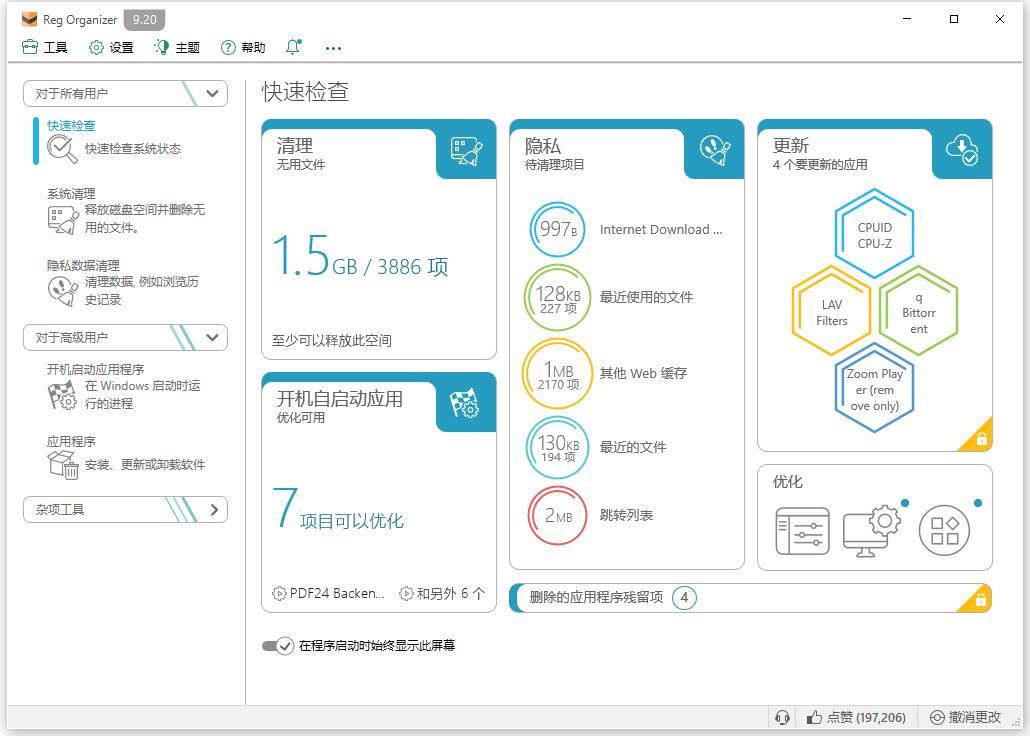Open the settings sliders optimization icon

click(x=801, y=531)
